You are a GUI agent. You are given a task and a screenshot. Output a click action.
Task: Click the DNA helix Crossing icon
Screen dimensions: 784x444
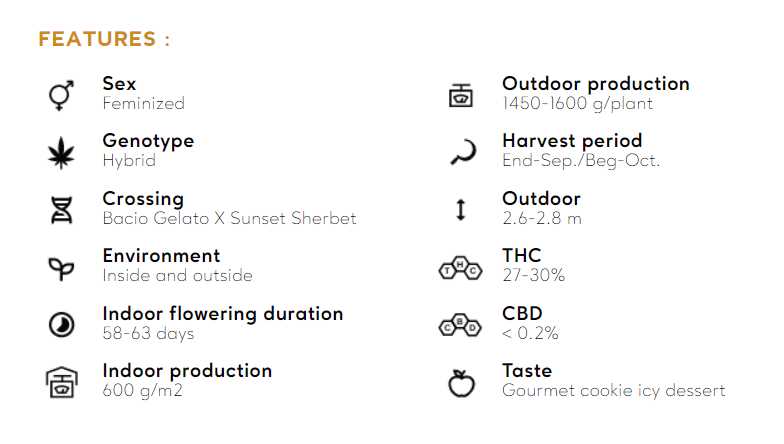coord(61,210)
